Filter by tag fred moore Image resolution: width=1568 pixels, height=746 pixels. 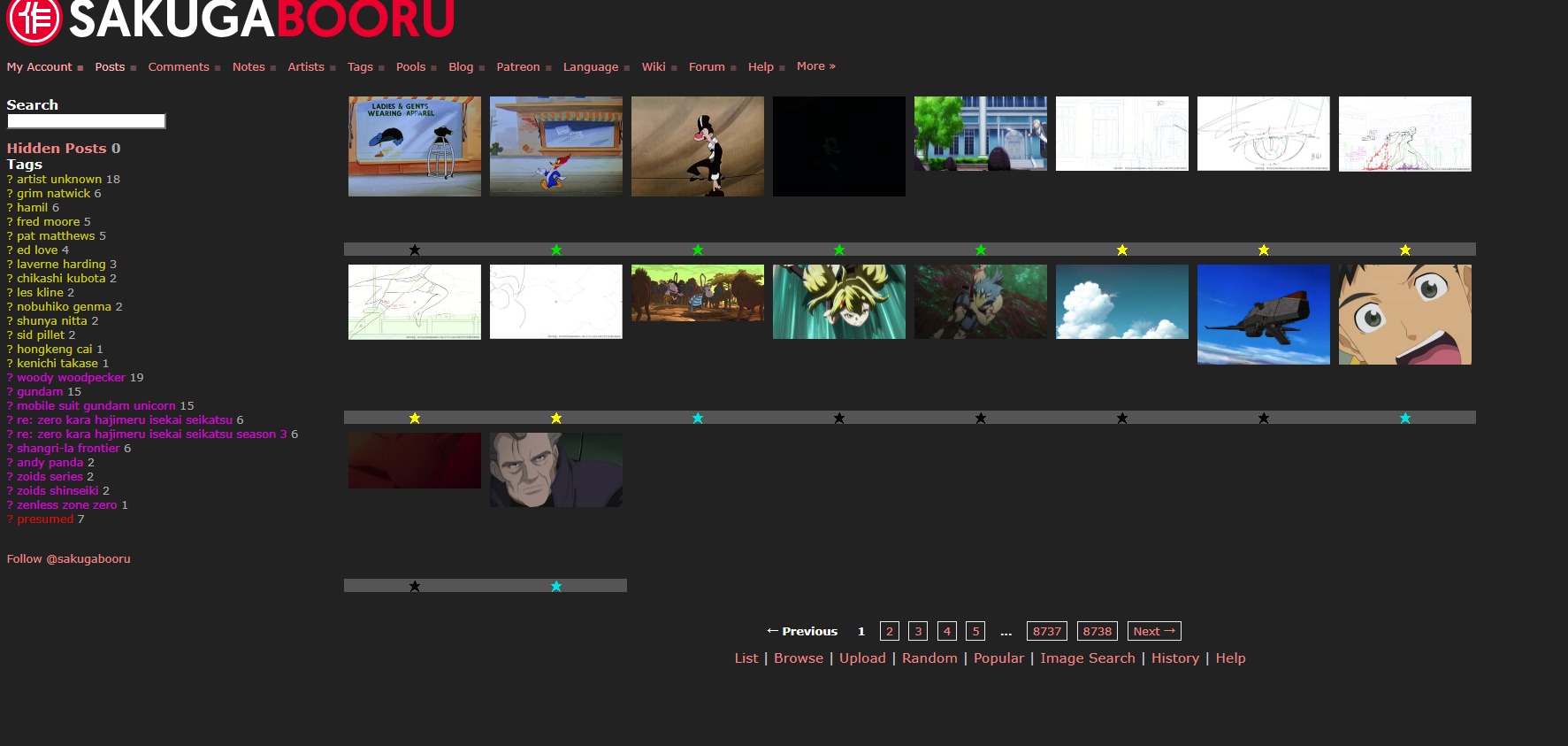tap(48, 222)
